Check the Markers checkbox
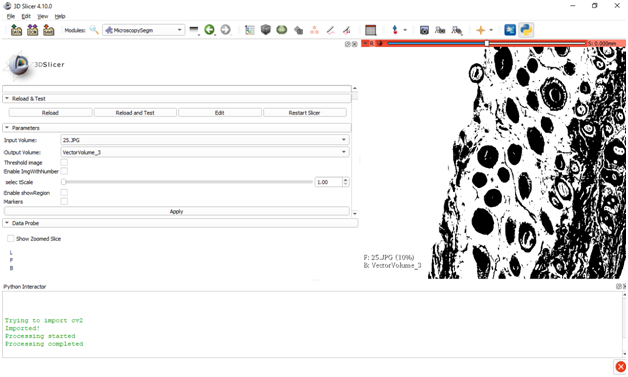 coord(64,202)
